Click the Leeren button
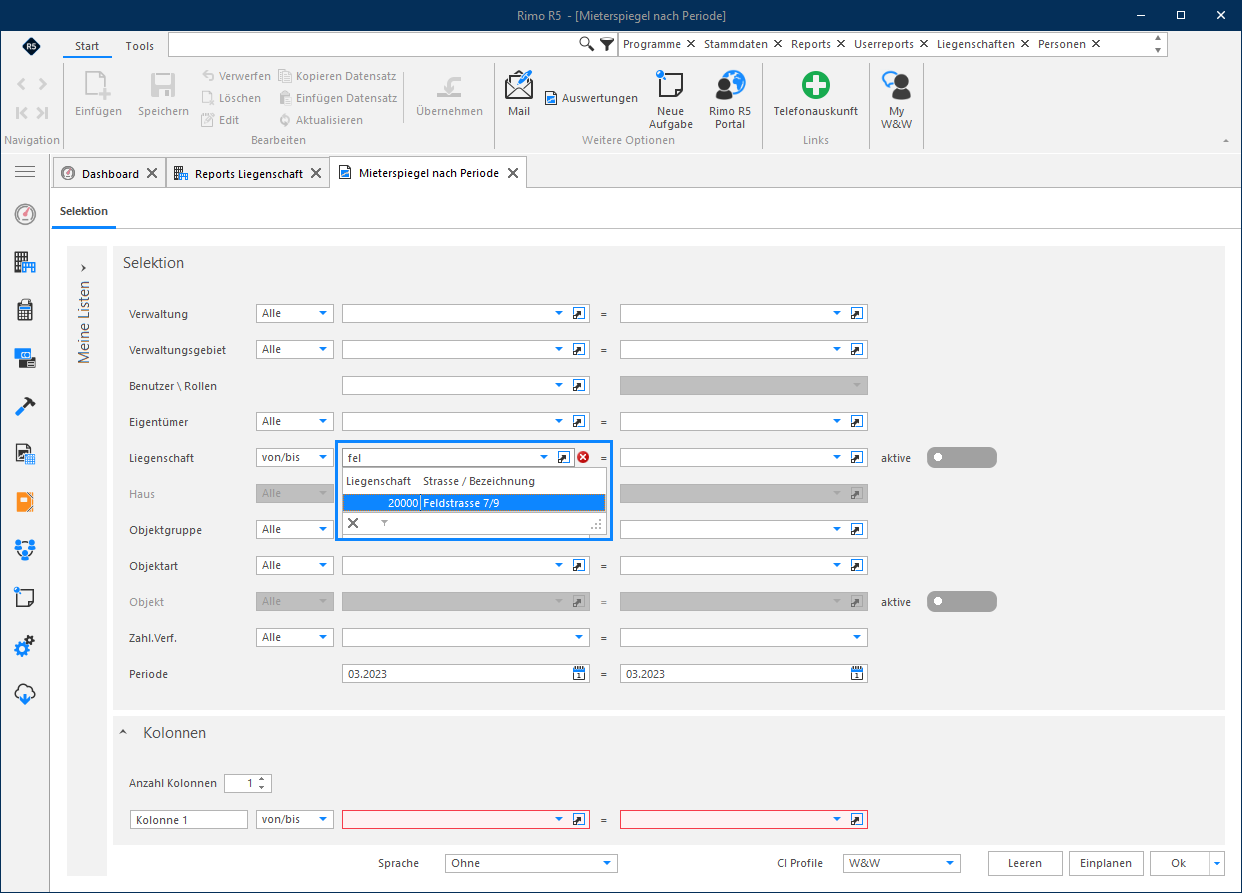The width and height of the screenshot is (1242, 893). 1025,863
